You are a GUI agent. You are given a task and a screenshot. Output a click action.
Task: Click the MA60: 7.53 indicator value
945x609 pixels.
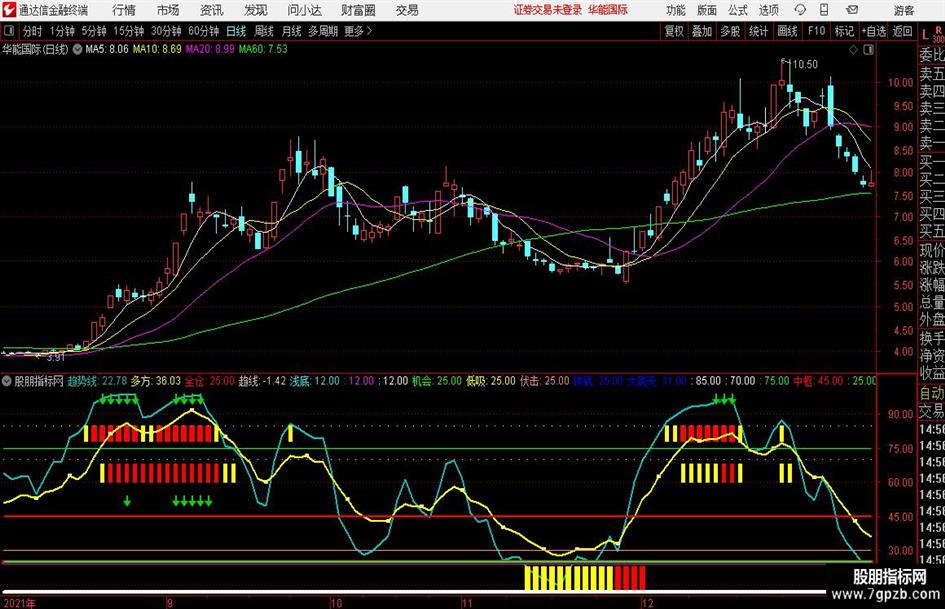tap(263, 49)
